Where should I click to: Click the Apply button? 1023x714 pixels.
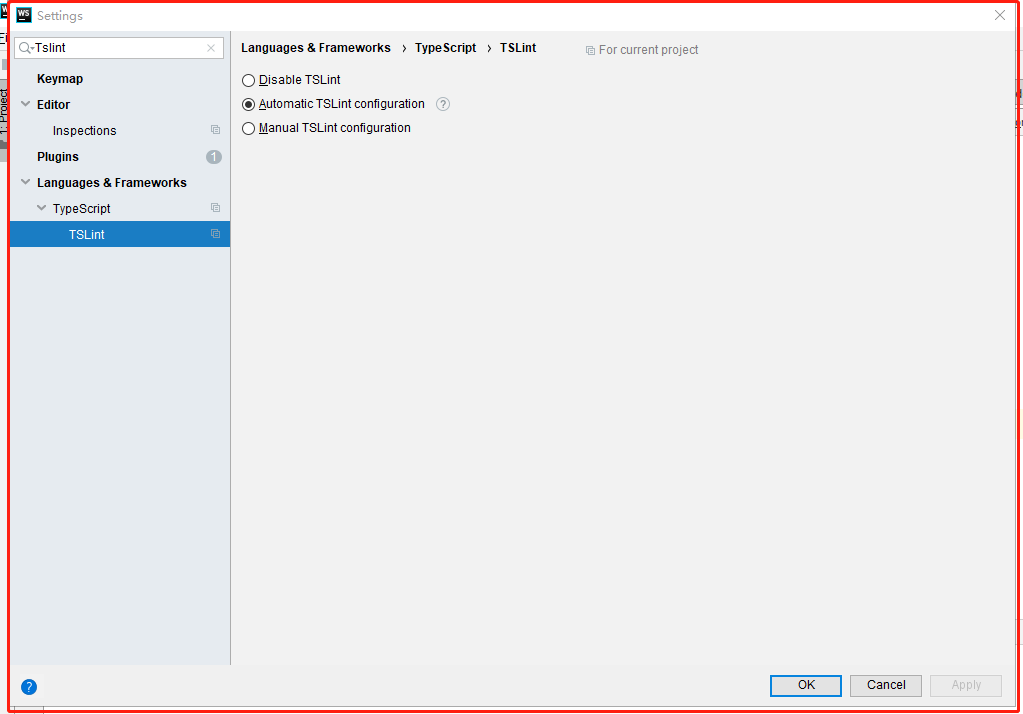click(x=966, y=685)
